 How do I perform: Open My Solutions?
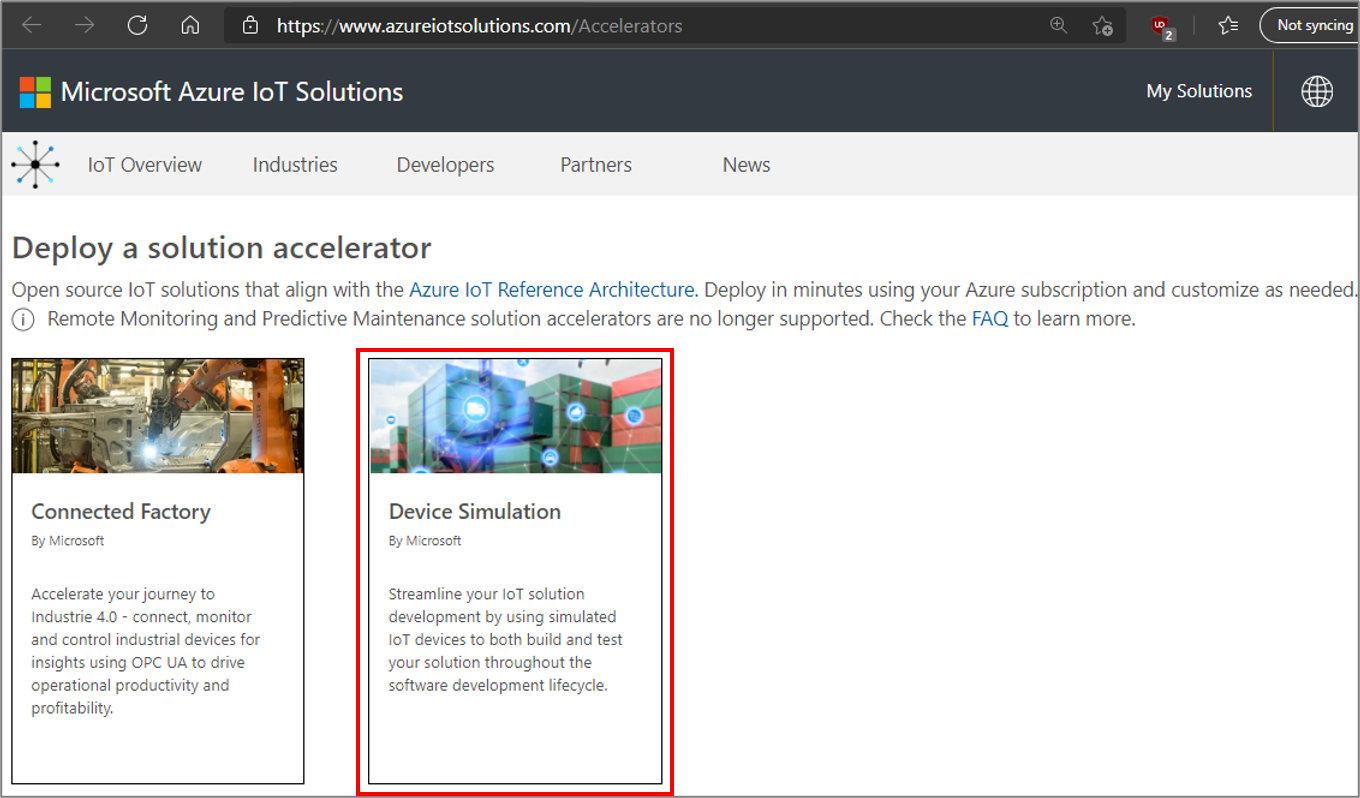(x=1199, y=91)
